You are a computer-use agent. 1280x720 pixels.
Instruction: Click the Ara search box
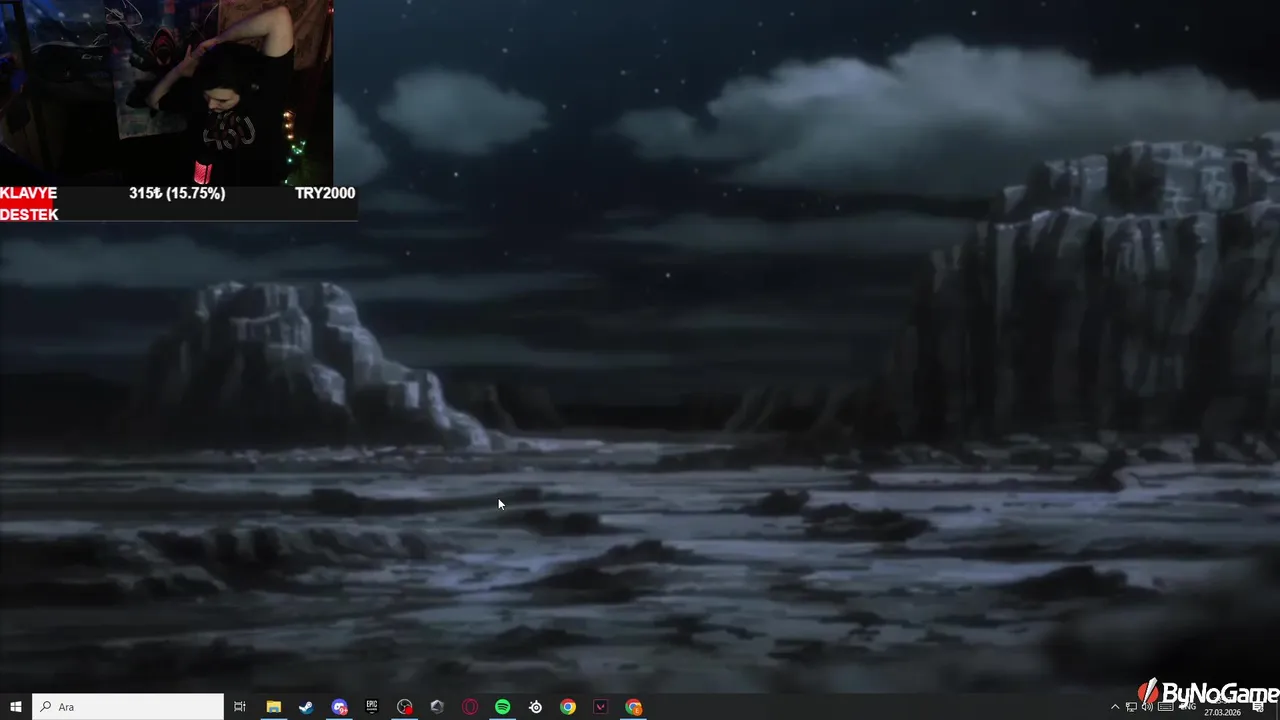[x=128, y=707]
